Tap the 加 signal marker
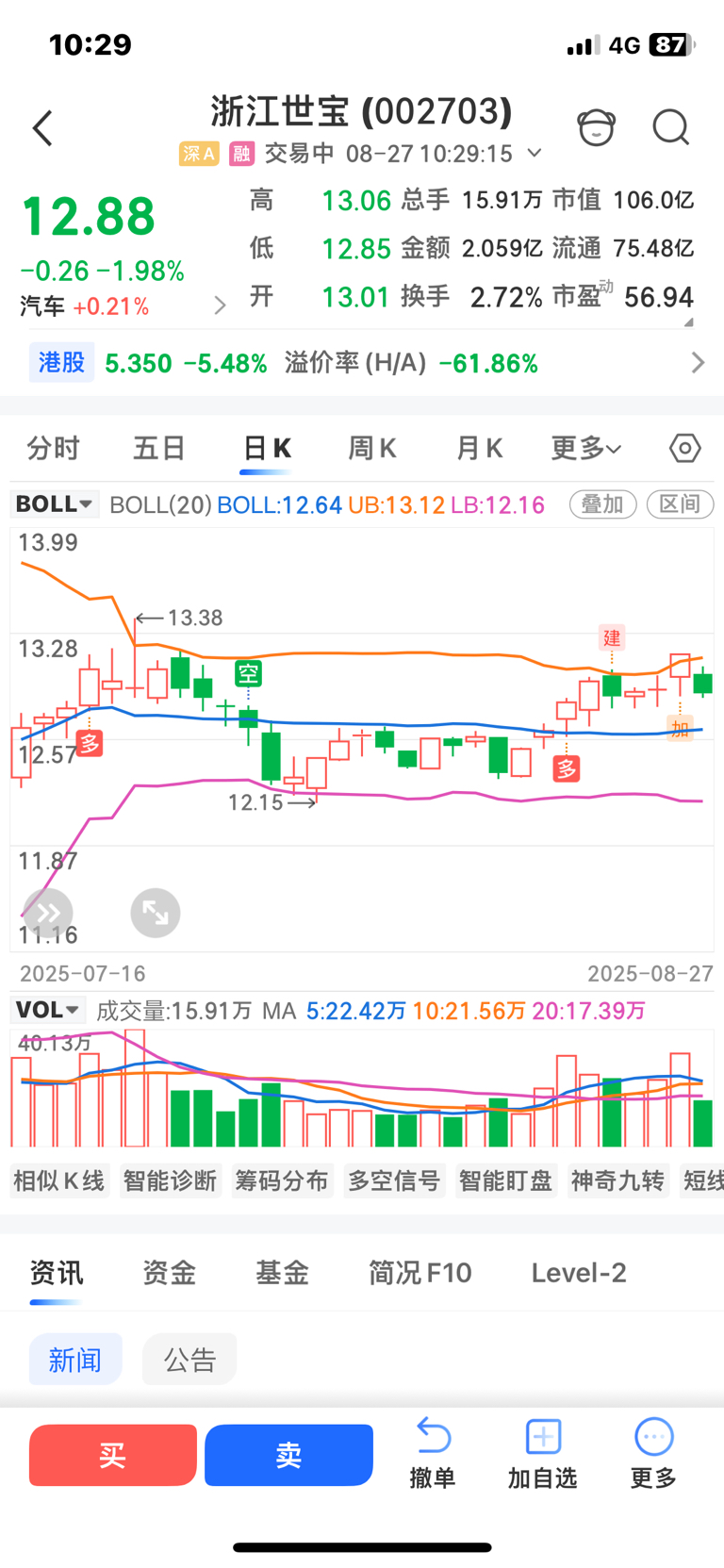 680,729
